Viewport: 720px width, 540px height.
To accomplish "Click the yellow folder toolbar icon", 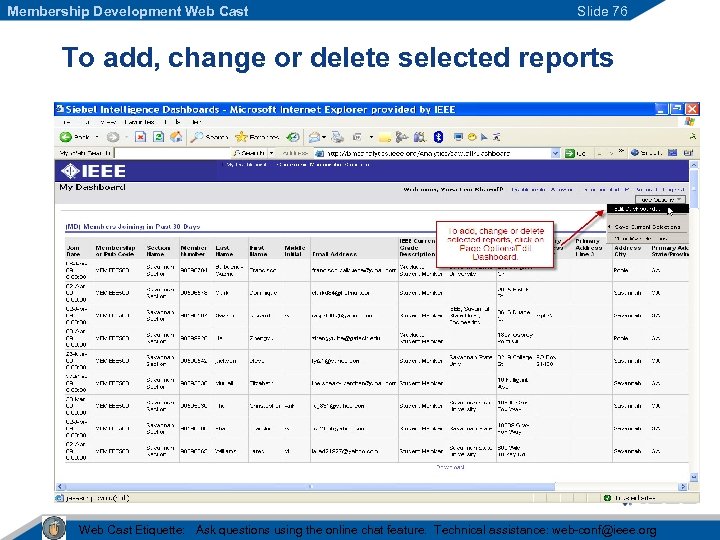I will point(385,137).
